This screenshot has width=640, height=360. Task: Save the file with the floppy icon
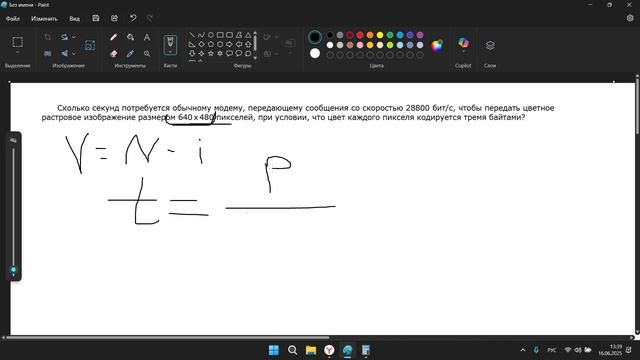click(x=96, y=18)
